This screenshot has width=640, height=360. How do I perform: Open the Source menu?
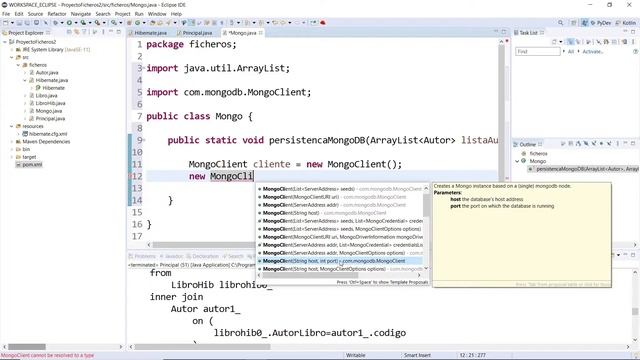35,14
